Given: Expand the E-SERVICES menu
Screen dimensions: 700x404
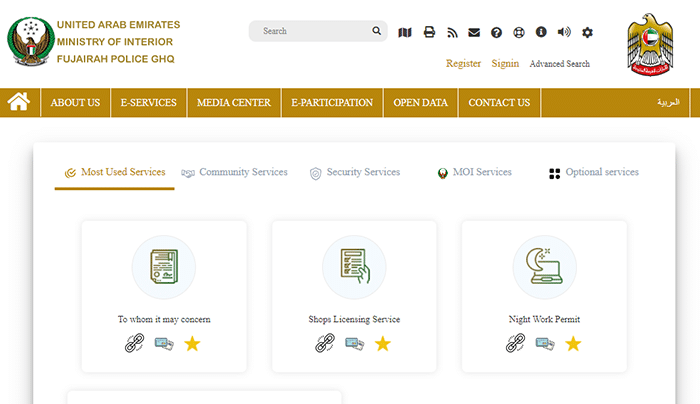Looking at the screenshot, I should point(148,102).
